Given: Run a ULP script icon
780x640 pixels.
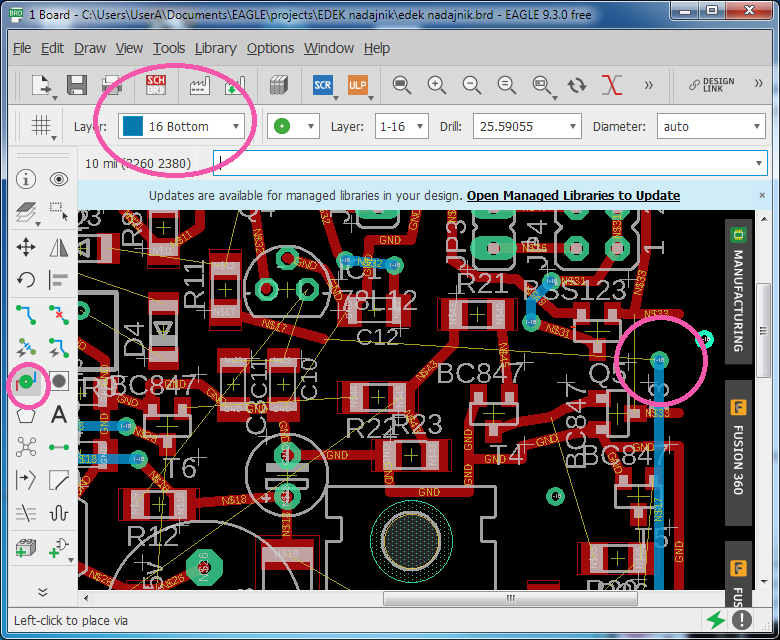Looking at the screenshot, I should [x=357, y=85].
